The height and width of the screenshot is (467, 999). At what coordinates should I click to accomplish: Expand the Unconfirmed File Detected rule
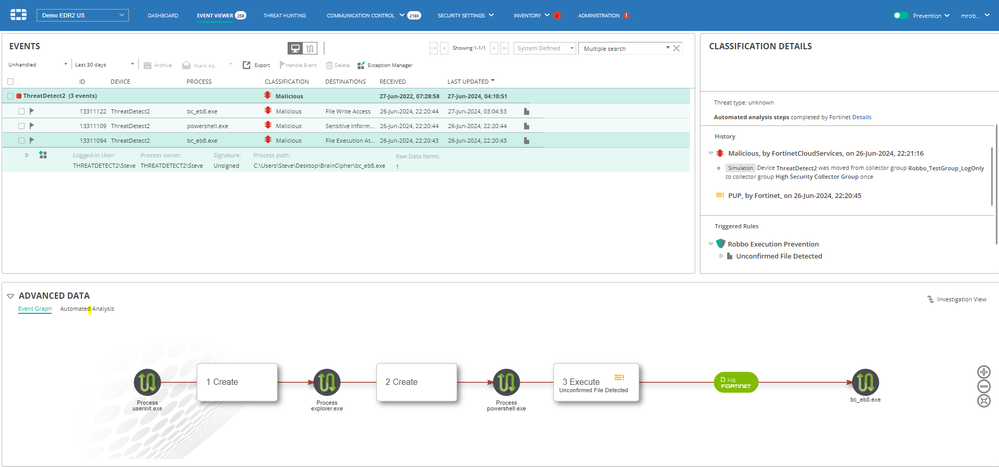coord(722,257)
